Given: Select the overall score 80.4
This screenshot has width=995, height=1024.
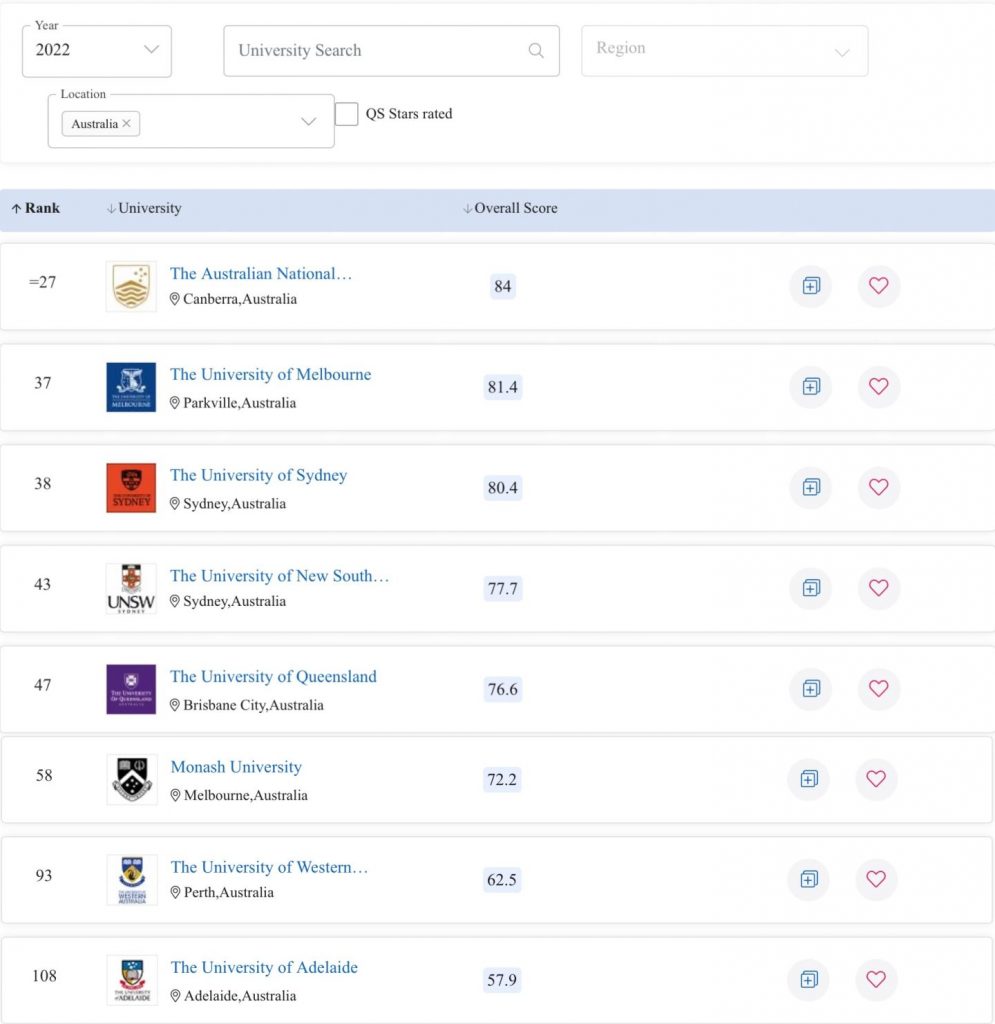Looking at the screenshot, I should [503, 488].
